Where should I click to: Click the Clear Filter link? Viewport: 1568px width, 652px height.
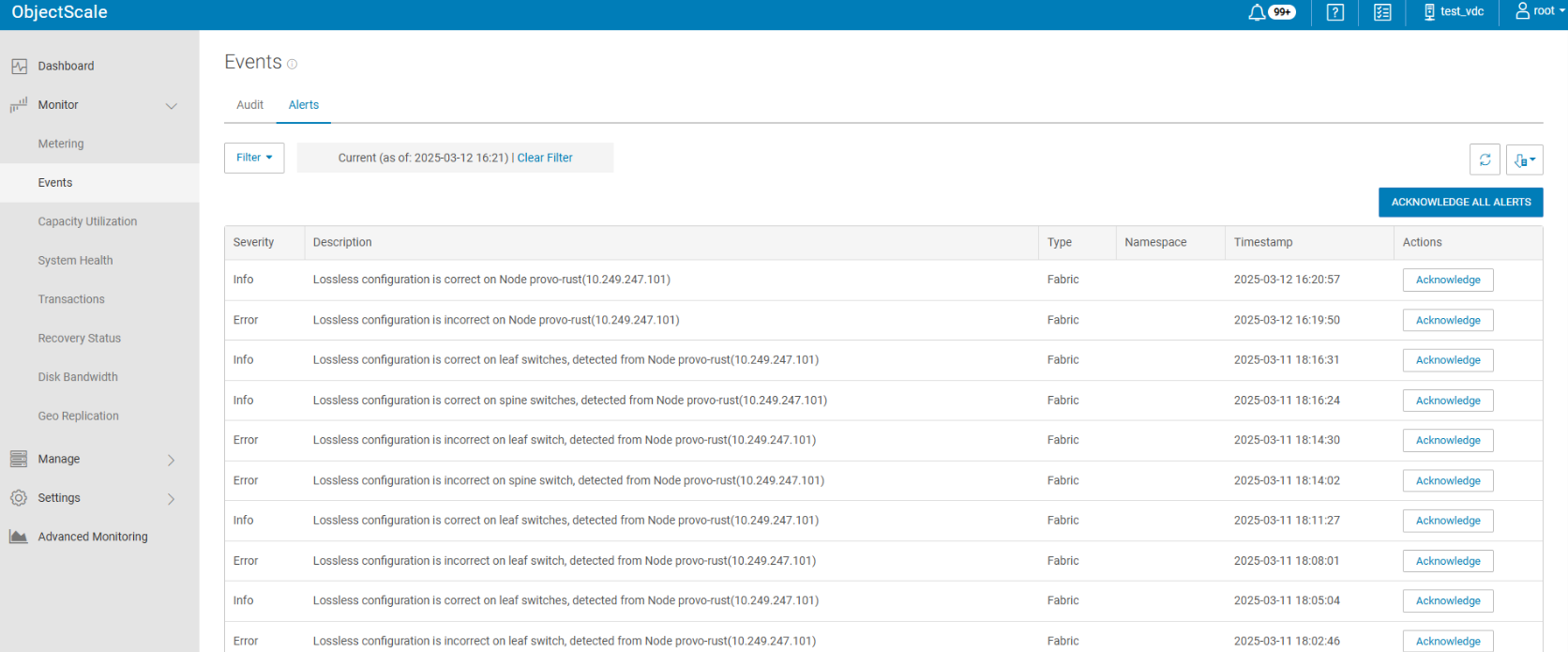tap(545, 158)
